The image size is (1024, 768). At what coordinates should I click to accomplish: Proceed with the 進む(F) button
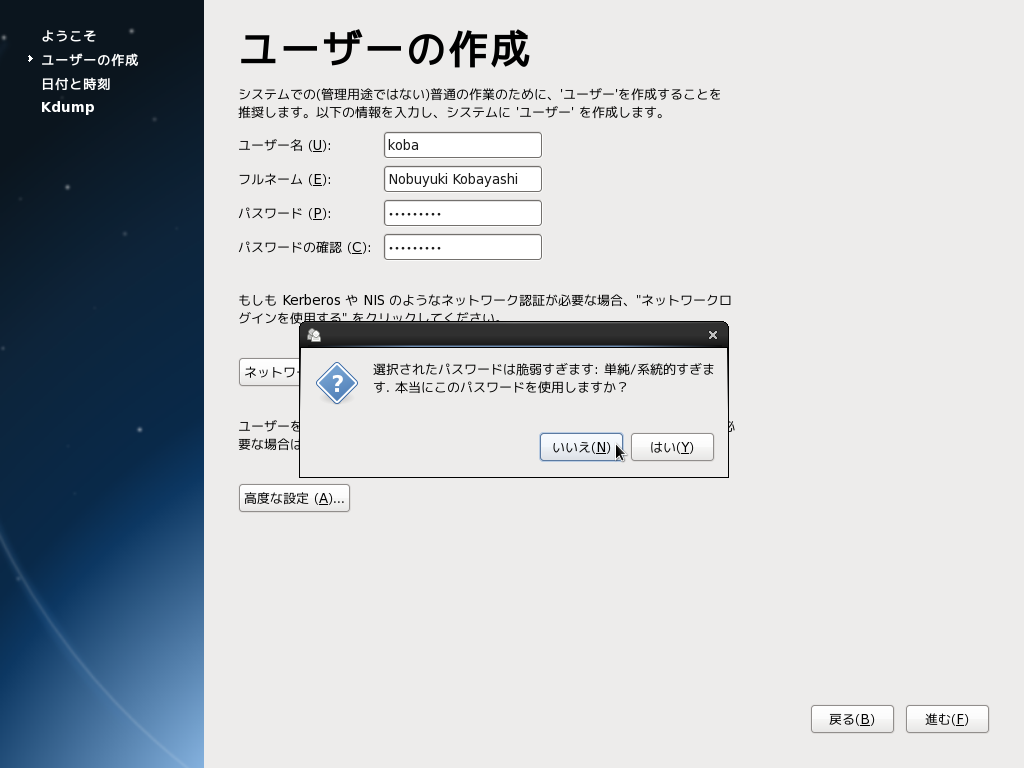click(946, 719)
